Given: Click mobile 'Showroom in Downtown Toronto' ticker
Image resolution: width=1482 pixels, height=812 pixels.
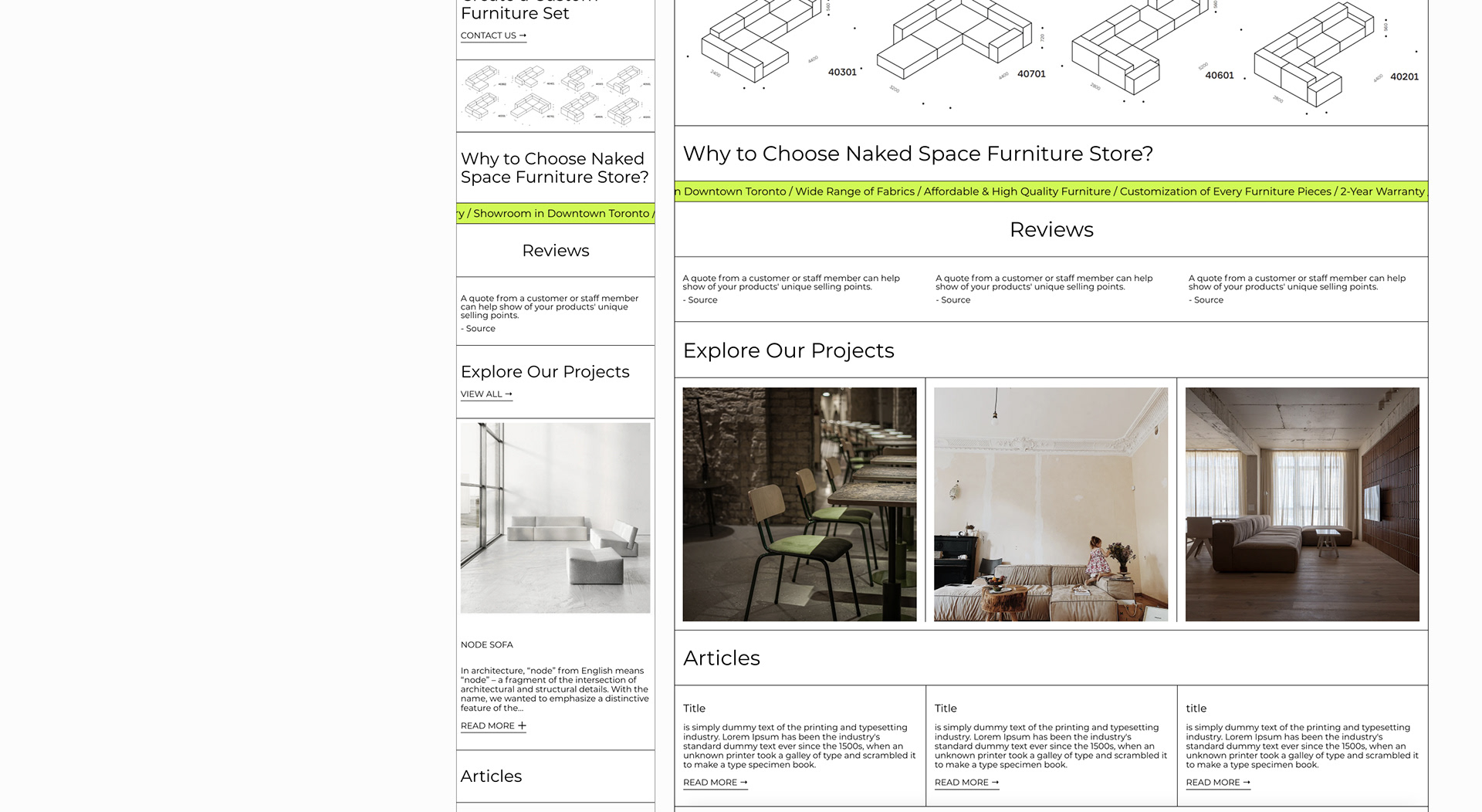Looking at the screenshot, I should [561, 214].
